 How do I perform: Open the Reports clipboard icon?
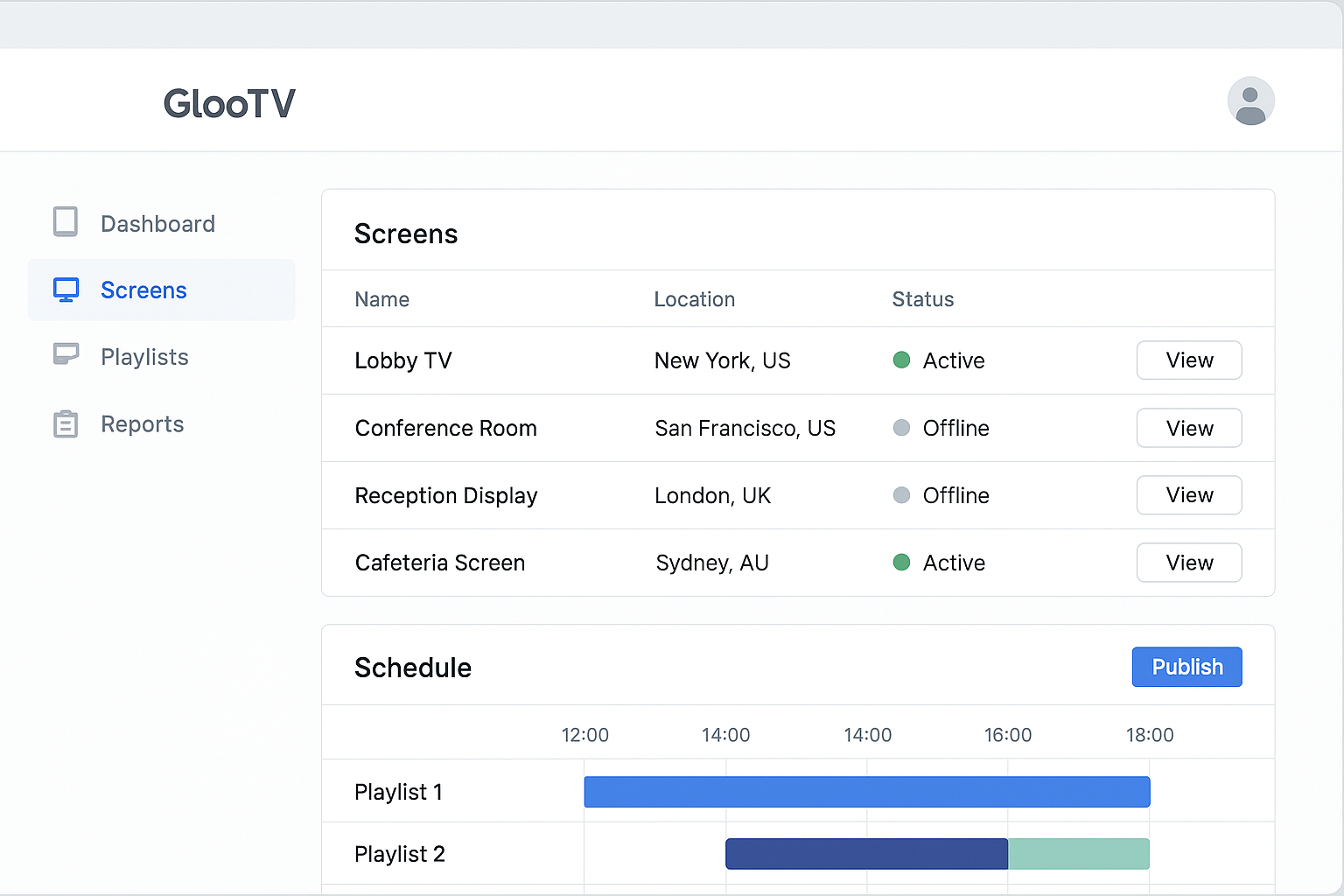click(x=66, y=423)
